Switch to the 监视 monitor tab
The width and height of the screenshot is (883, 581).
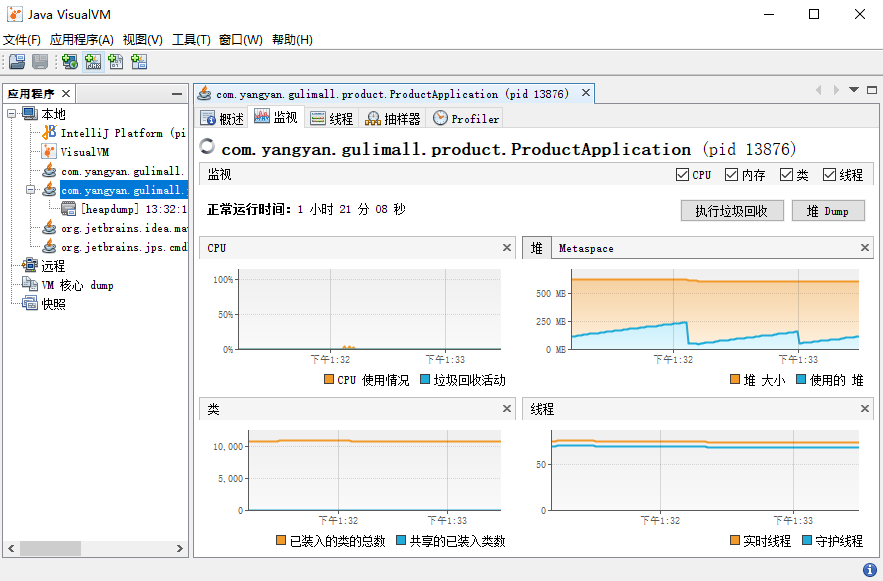(x=277, y=118)
